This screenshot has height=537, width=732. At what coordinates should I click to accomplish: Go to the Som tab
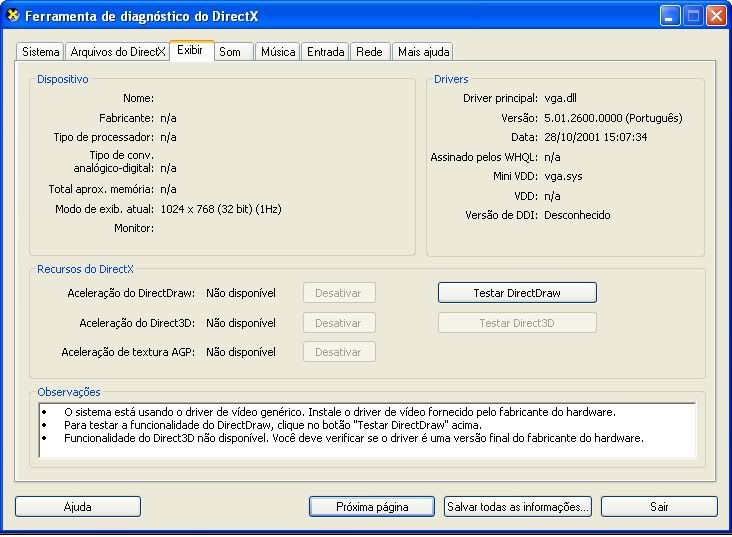click(x=230, y=52)
